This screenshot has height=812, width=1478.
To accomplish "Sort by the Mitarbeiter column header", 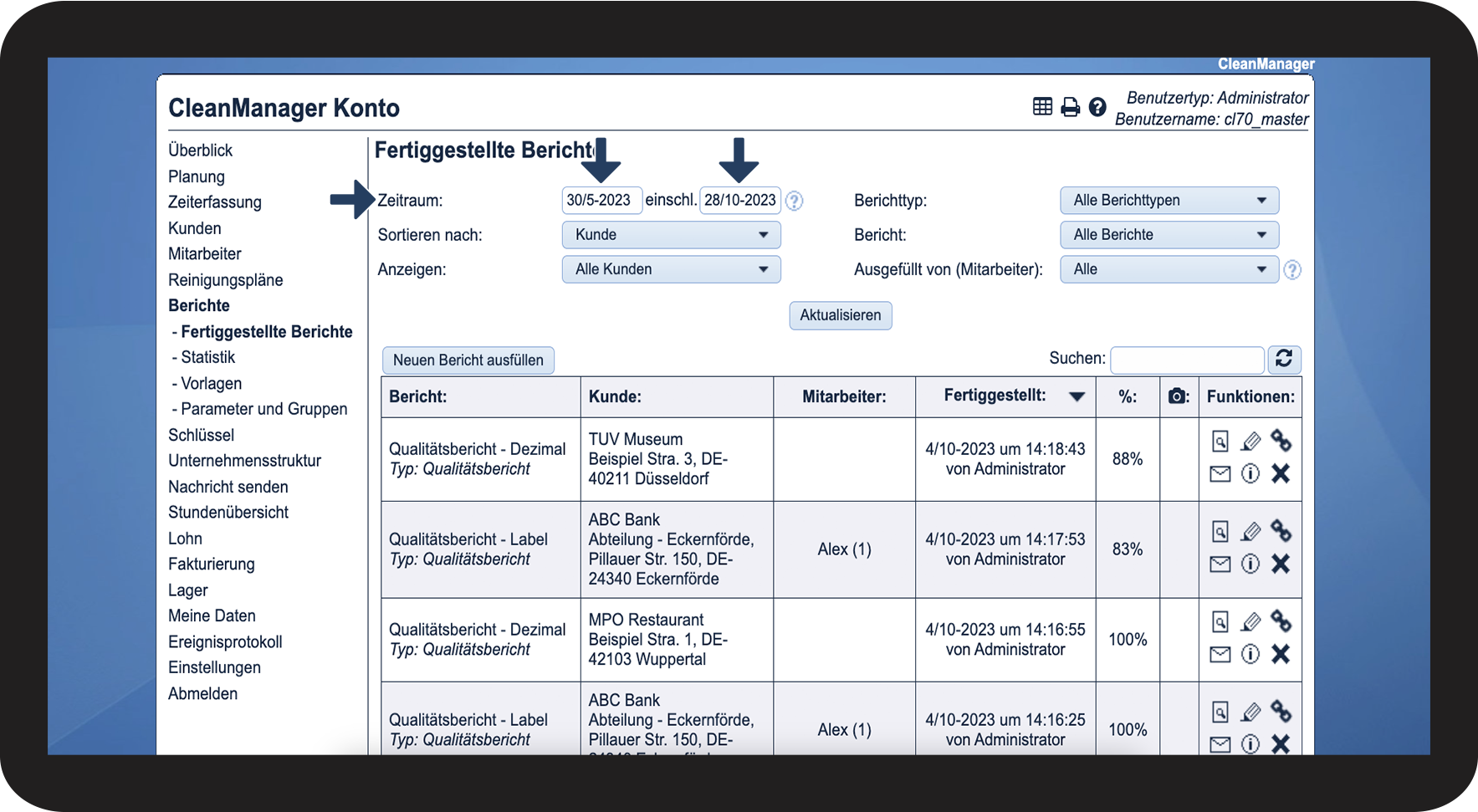I will click(x=845, y=397).
